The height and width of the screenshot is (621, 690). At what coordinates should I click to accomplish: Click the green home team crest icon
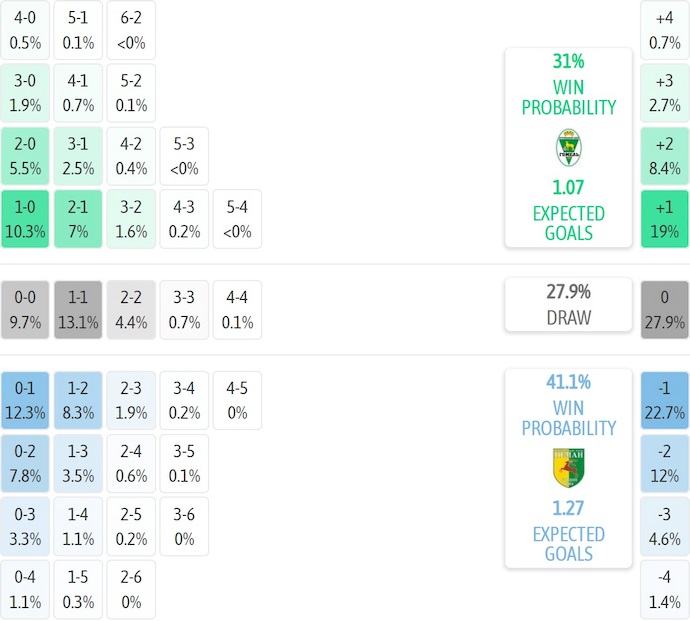(x=568, y=148)
